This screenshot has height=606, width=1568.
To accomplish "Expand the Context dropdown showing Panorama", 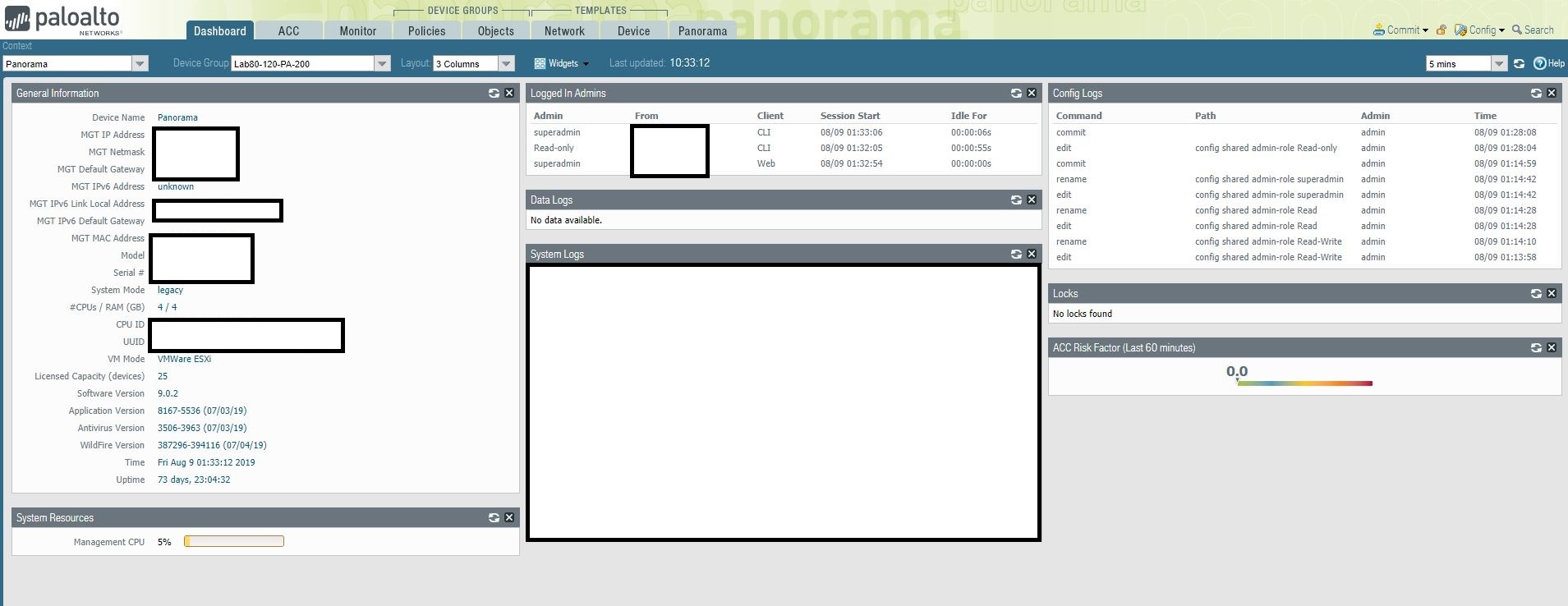I will click(75, 64).
